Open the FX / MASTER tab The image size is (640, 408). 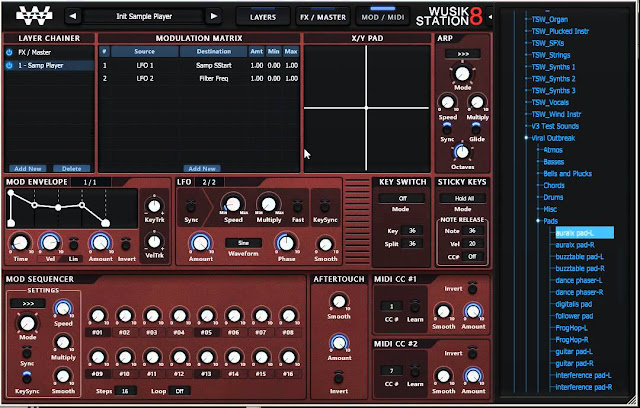(x=323, y=17)
